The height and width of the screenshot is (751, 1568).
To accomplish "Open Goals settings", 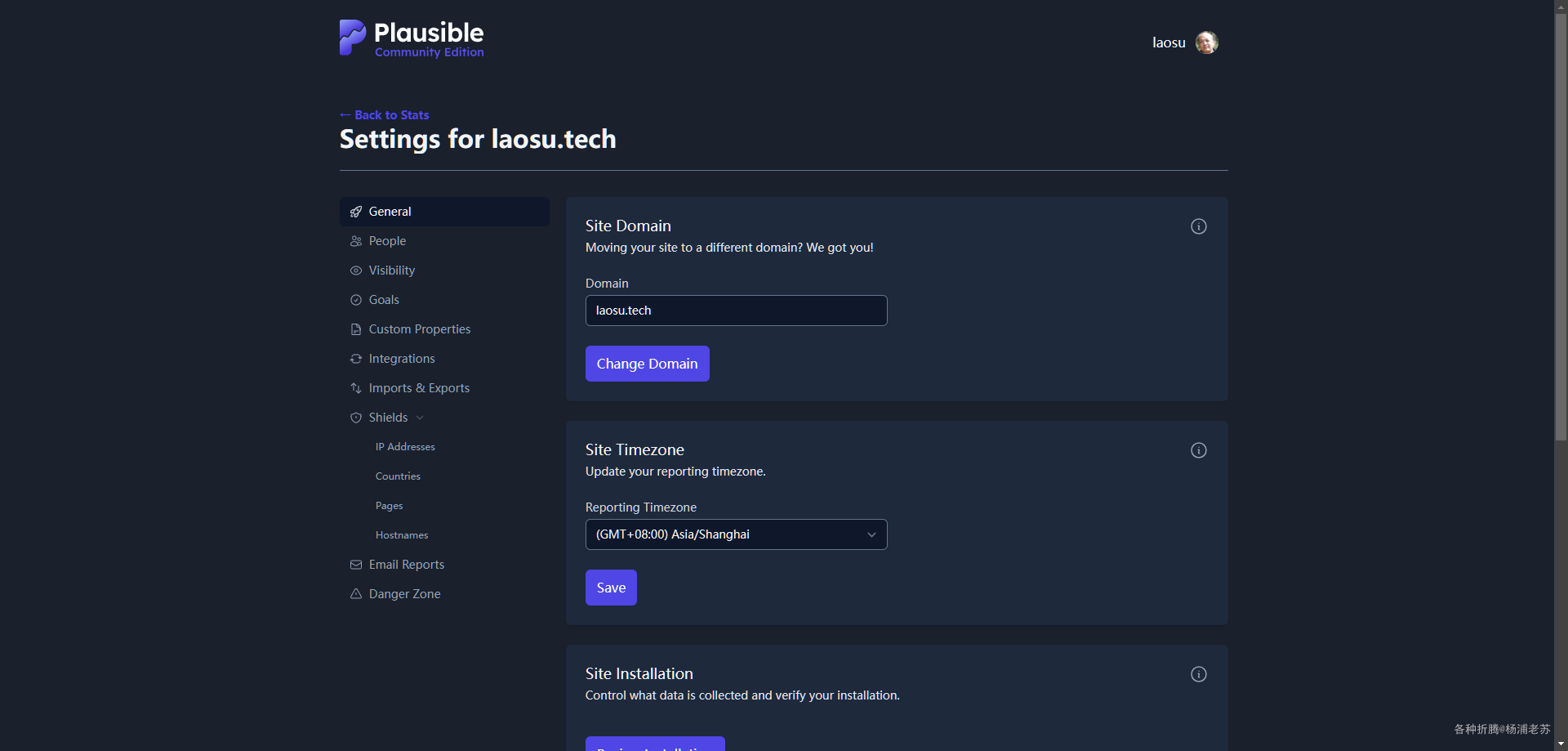I will [x=444, y=300].
